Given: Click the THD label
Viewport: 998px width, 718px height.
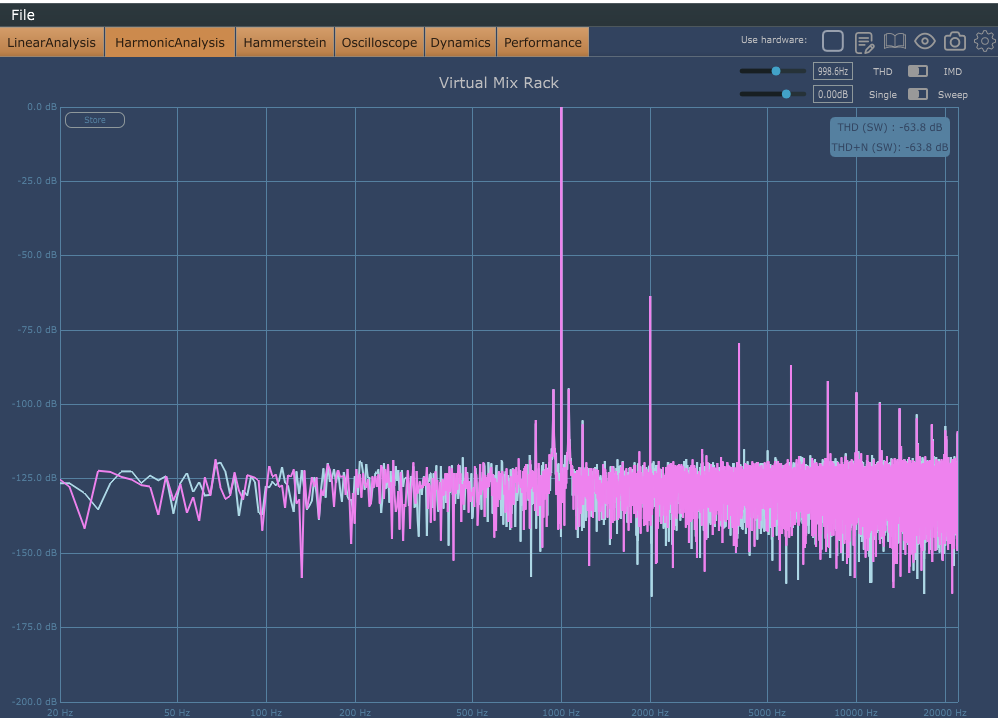Looking at the screenshot, I should pos(882,71).
